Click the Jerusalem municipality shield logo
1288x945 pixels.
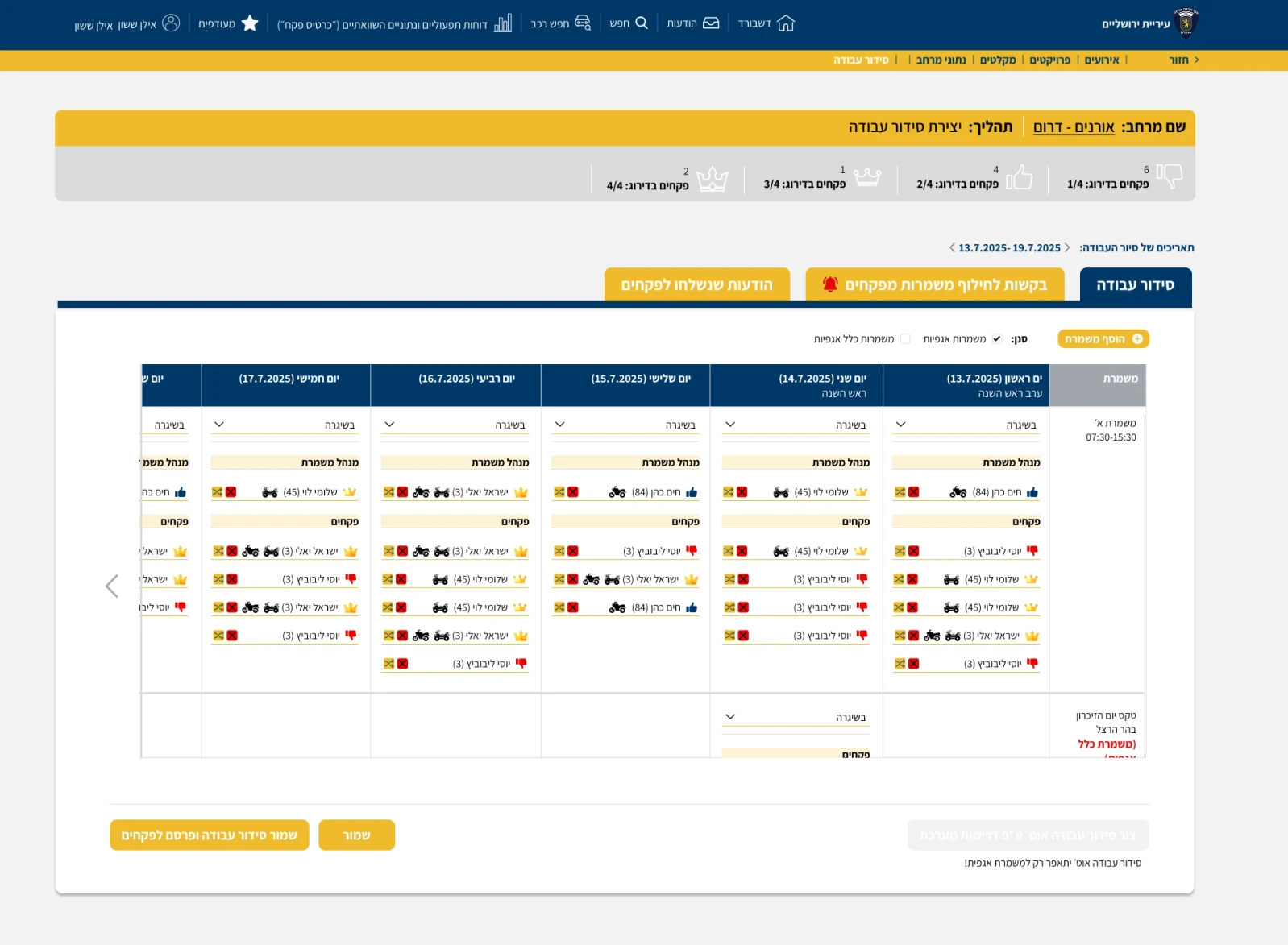(1186, 23)
